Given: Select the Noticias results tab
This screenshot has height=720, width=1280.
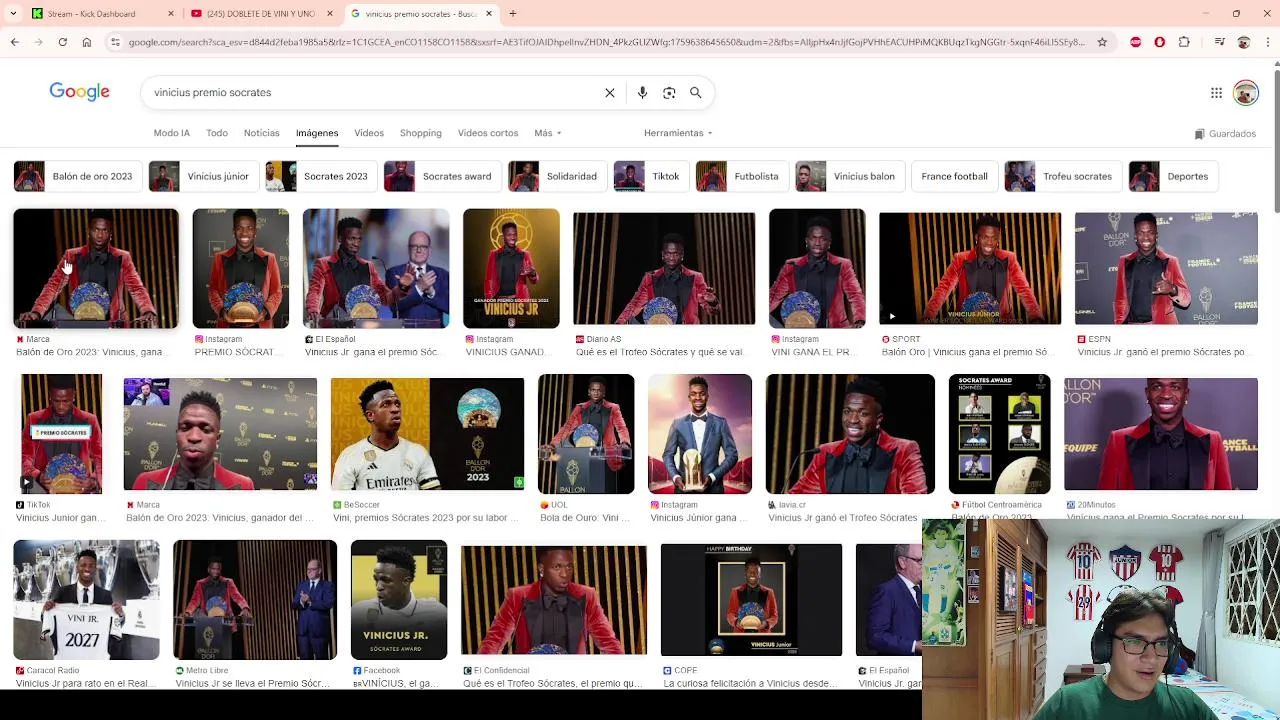Looking at the screenshot, I should pyautogui.click(x=262, y=133).
